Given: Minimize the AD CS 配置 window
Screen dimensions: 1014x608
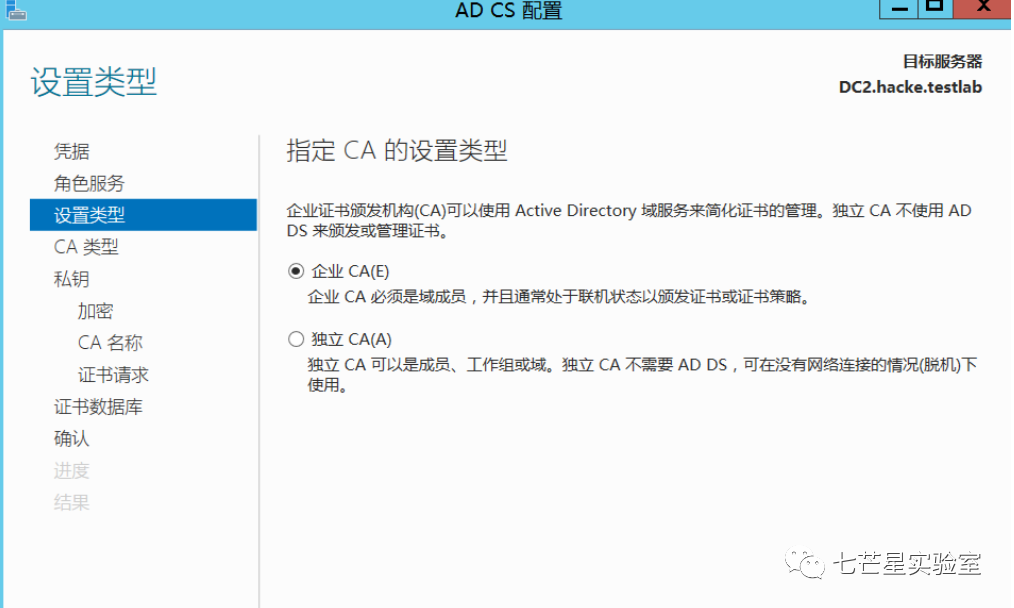Looking at the screenshot, I should 899,8.
